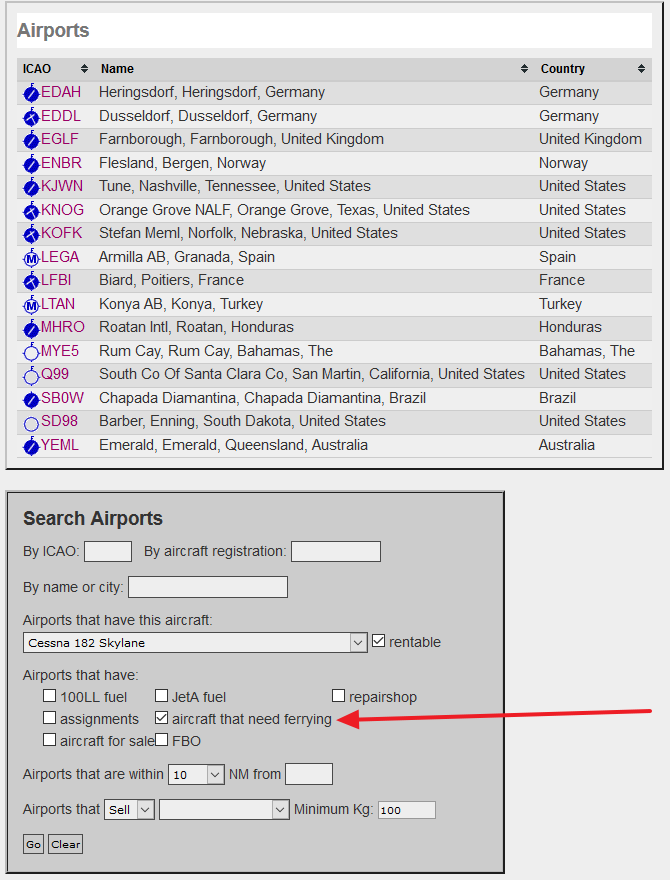Click the circle icon beside SD98
The width and height of the screenshot is (670, 880).
pyautogui.click(x=31, y=423)
